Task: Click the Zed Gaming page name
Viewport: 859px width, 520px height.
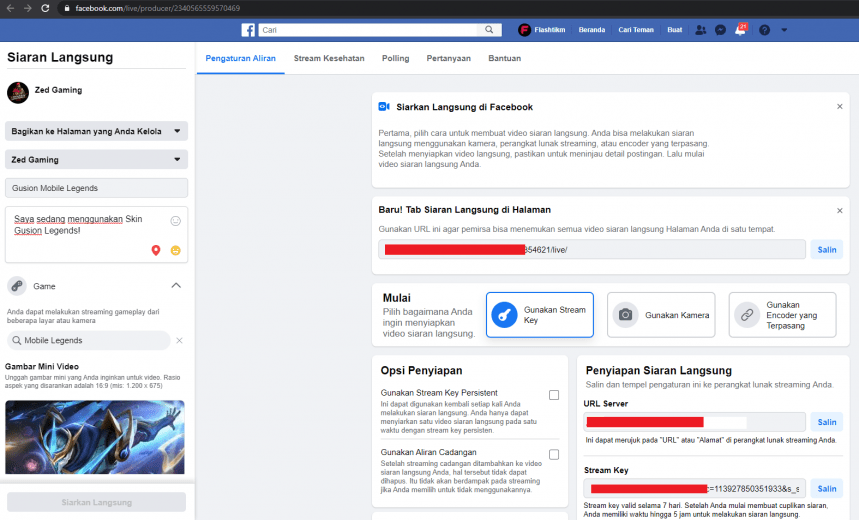Action: [x=58, y=90]
